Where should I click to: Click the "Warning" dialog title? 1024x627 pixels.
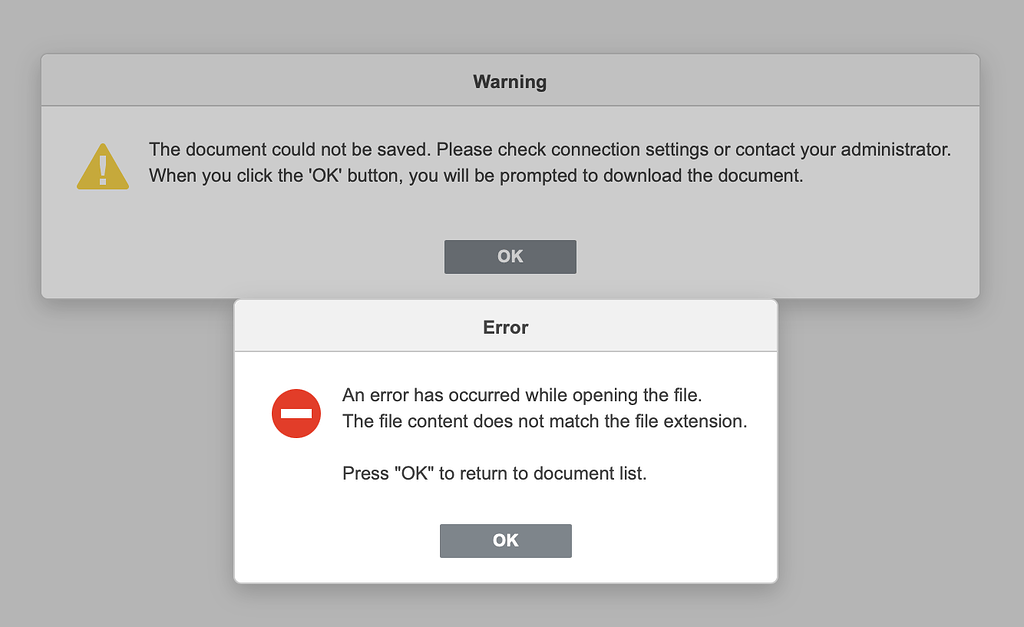coord(510,81)
